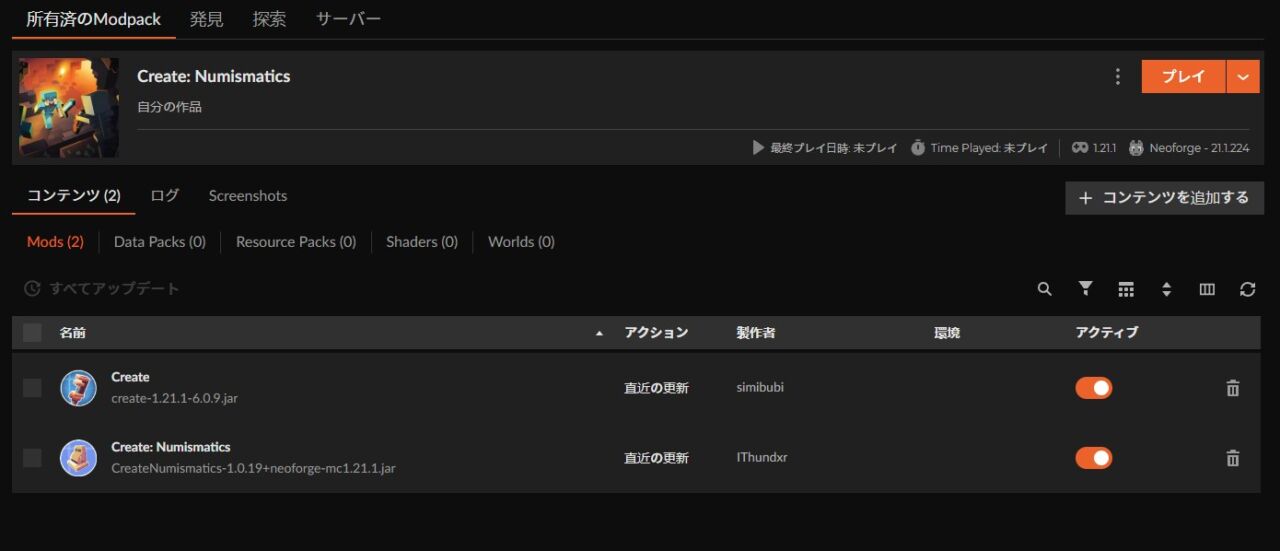Check the Create mod row checkbox

[32, 388]
